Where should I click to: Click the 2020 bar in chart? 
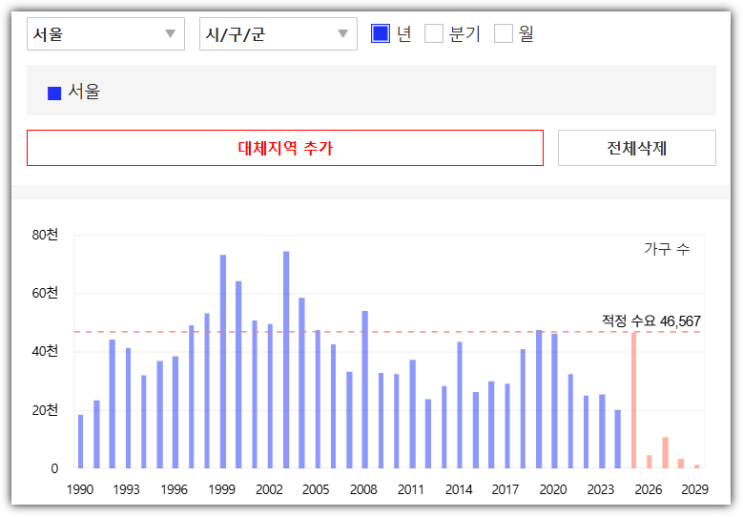(554, 401)
